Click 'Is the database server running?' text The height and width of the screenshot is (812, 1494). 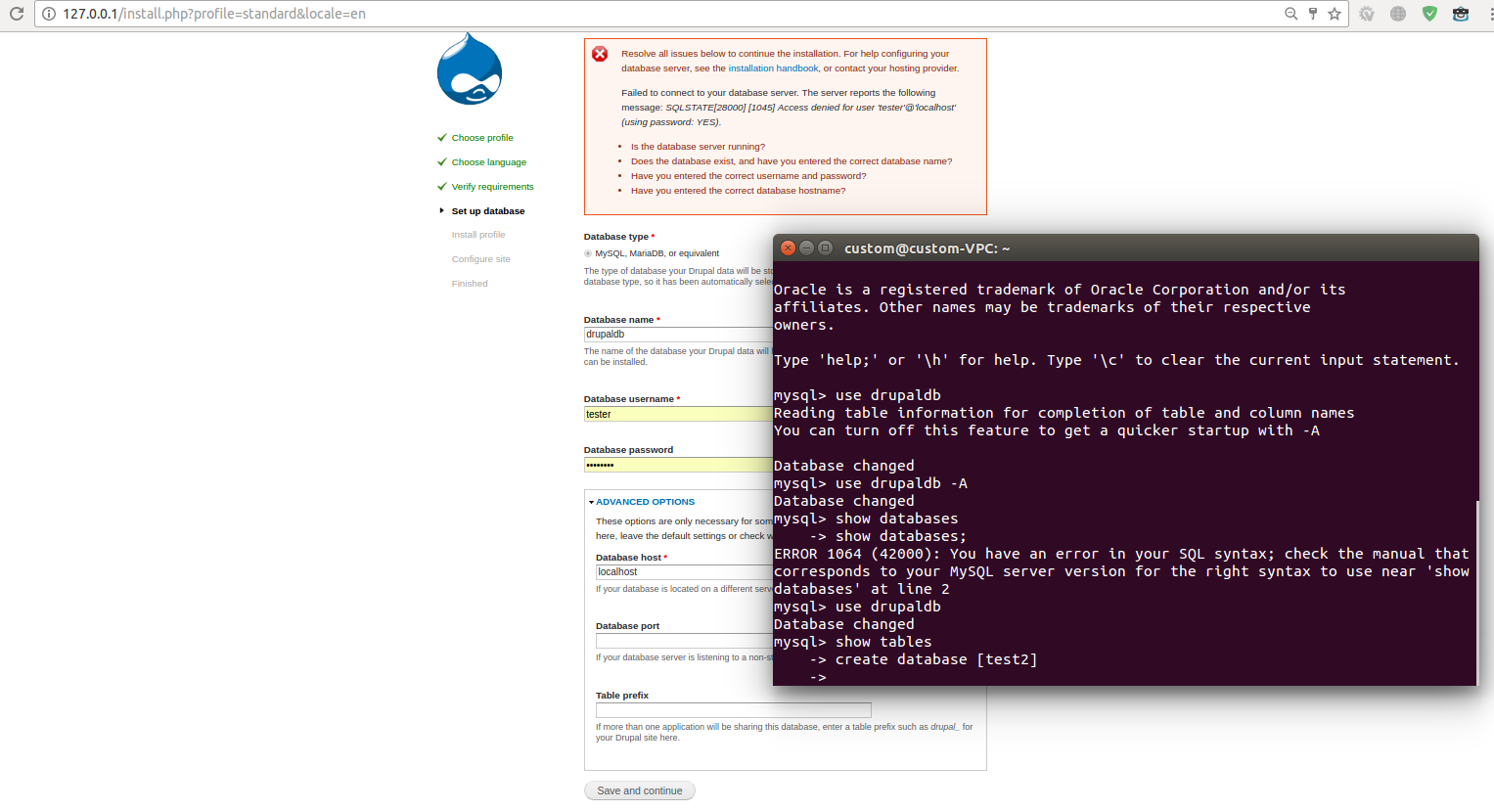pos(698,147)
